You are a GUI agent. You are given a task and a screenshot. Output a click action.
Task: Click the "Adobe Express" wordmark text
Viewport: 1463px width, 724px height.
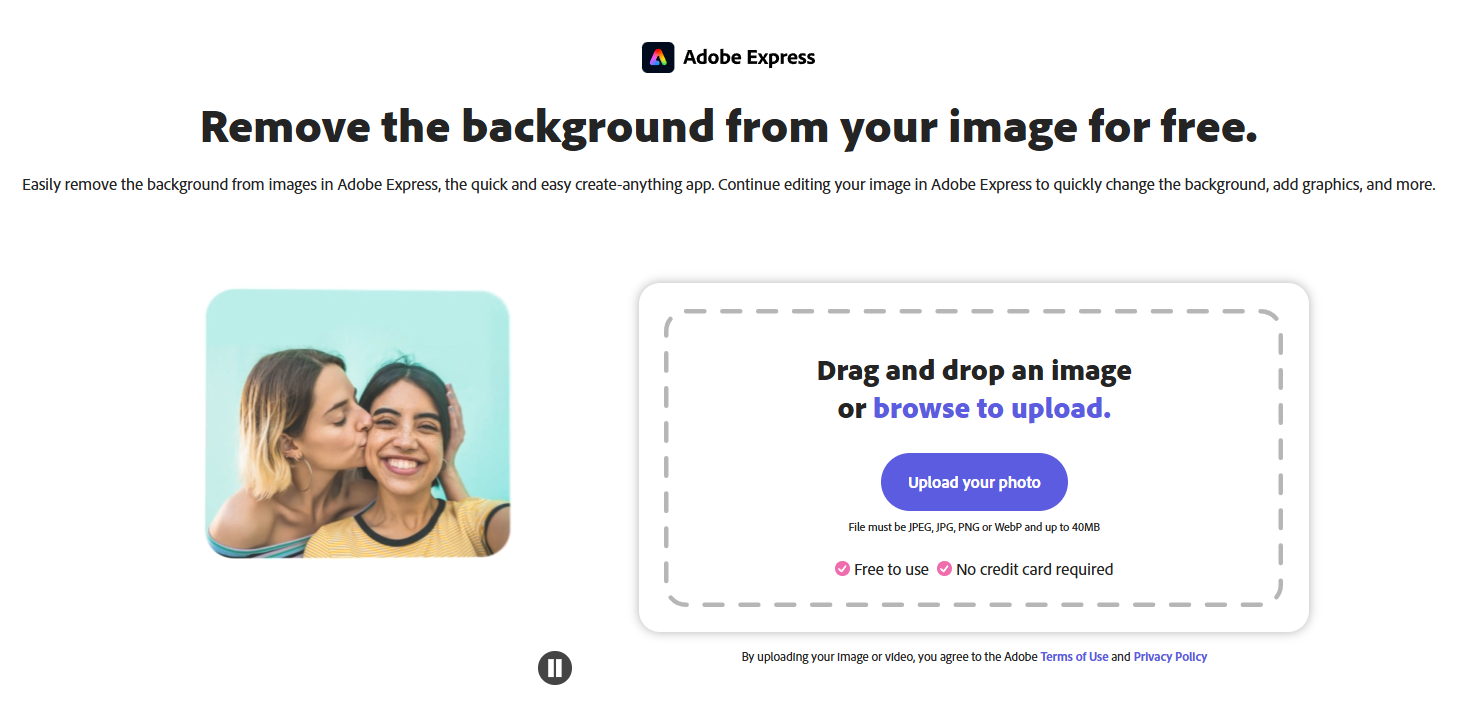pyautogui.click(x=750, y=57)
